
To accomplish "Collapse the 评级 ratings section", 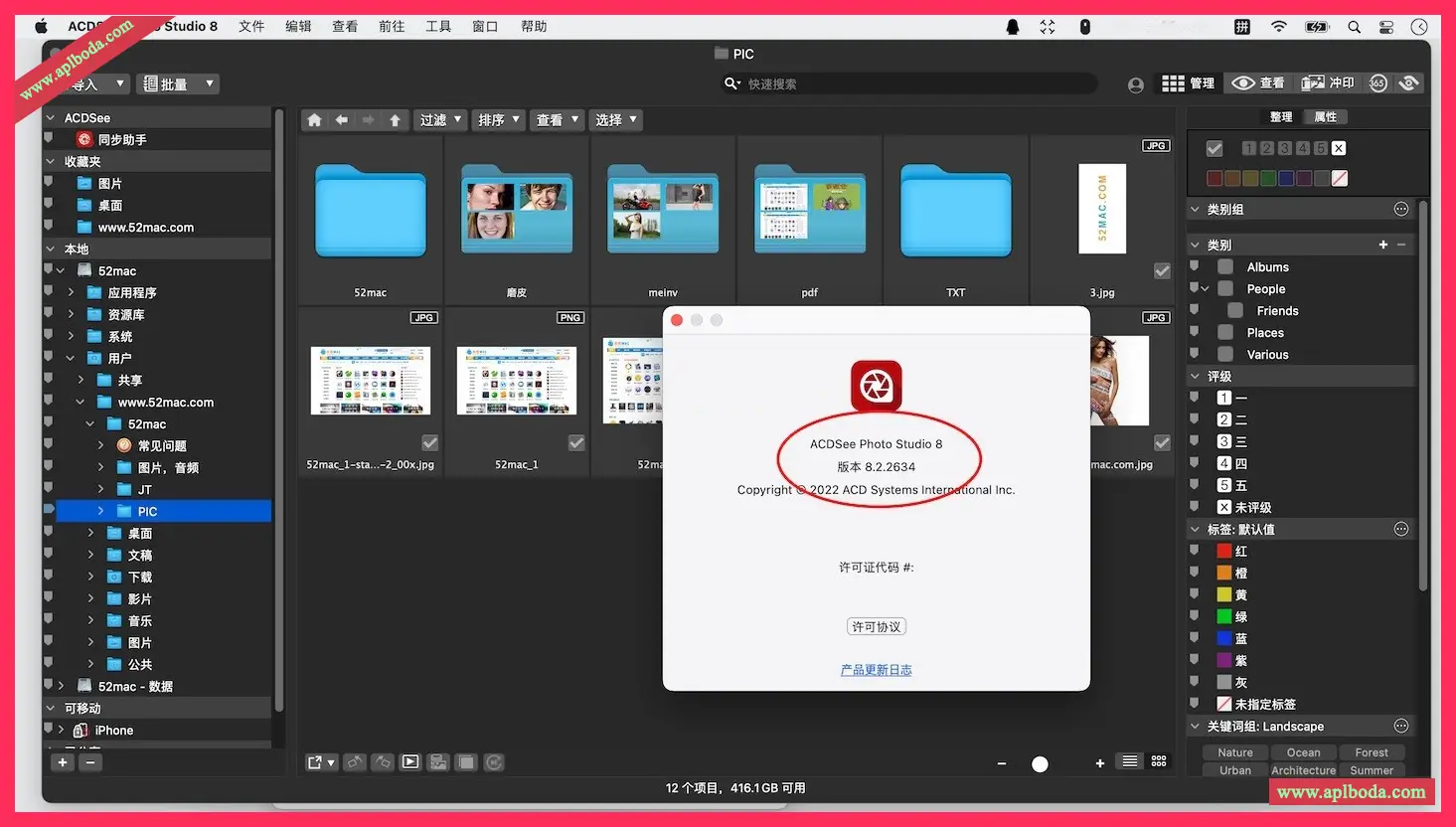I will [1195, 376].
